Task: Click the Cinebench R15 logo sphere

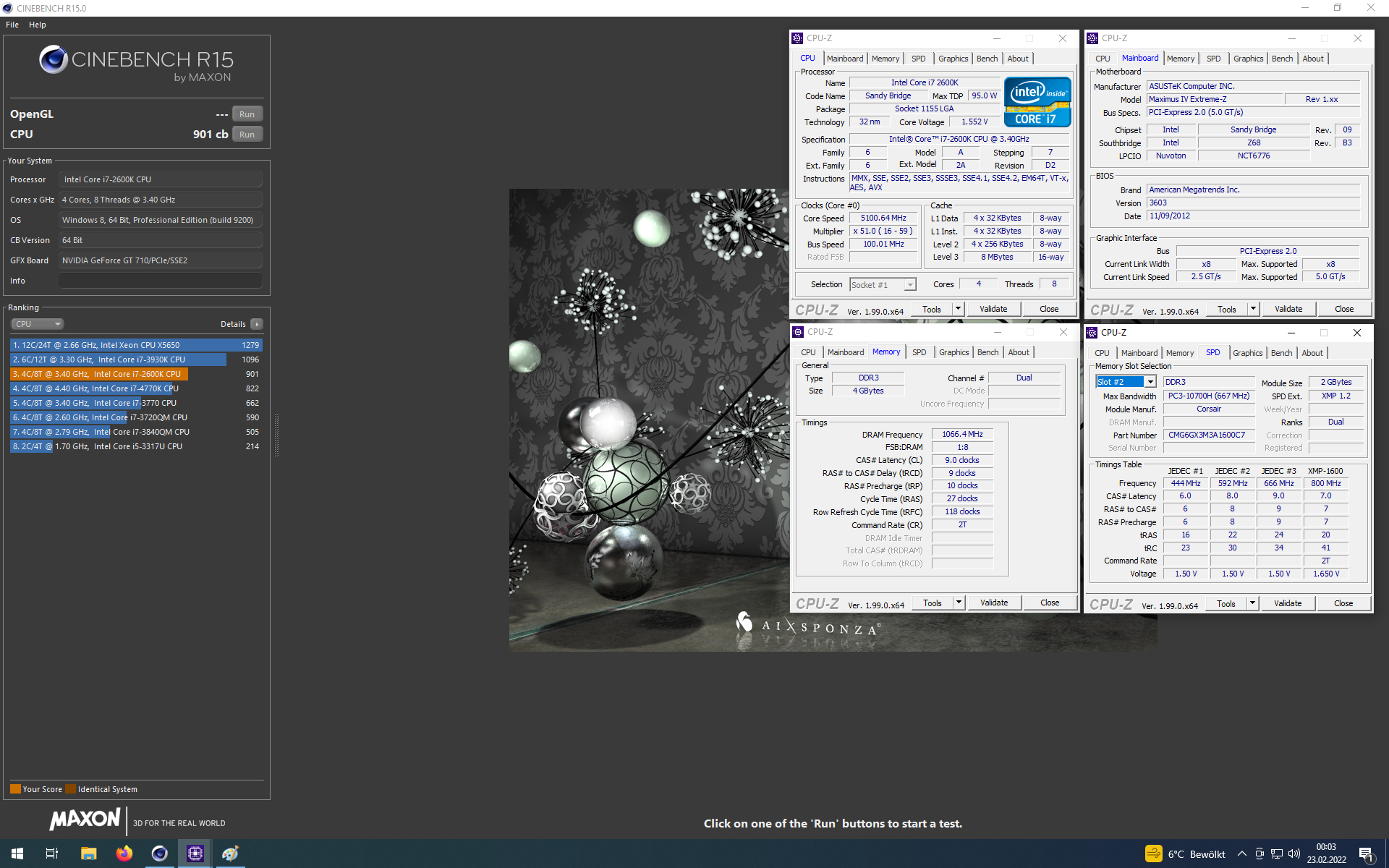Action: 54,59
